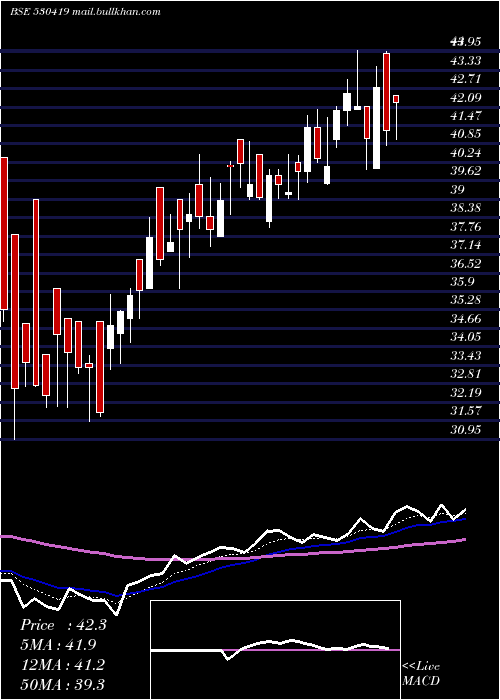Click inside the MACD inset chart

click(x=275, y=650)
